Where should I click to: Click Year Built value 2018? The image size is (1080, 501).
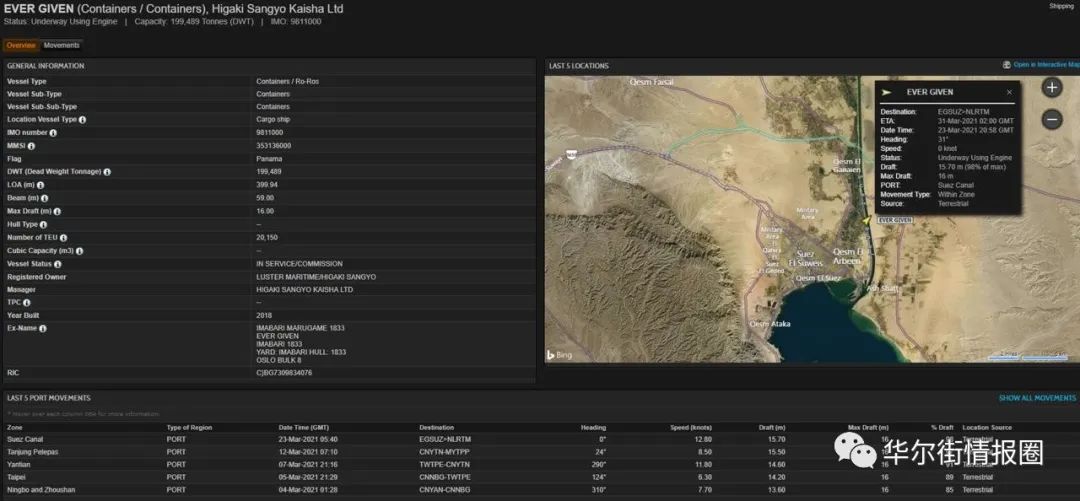264,316
